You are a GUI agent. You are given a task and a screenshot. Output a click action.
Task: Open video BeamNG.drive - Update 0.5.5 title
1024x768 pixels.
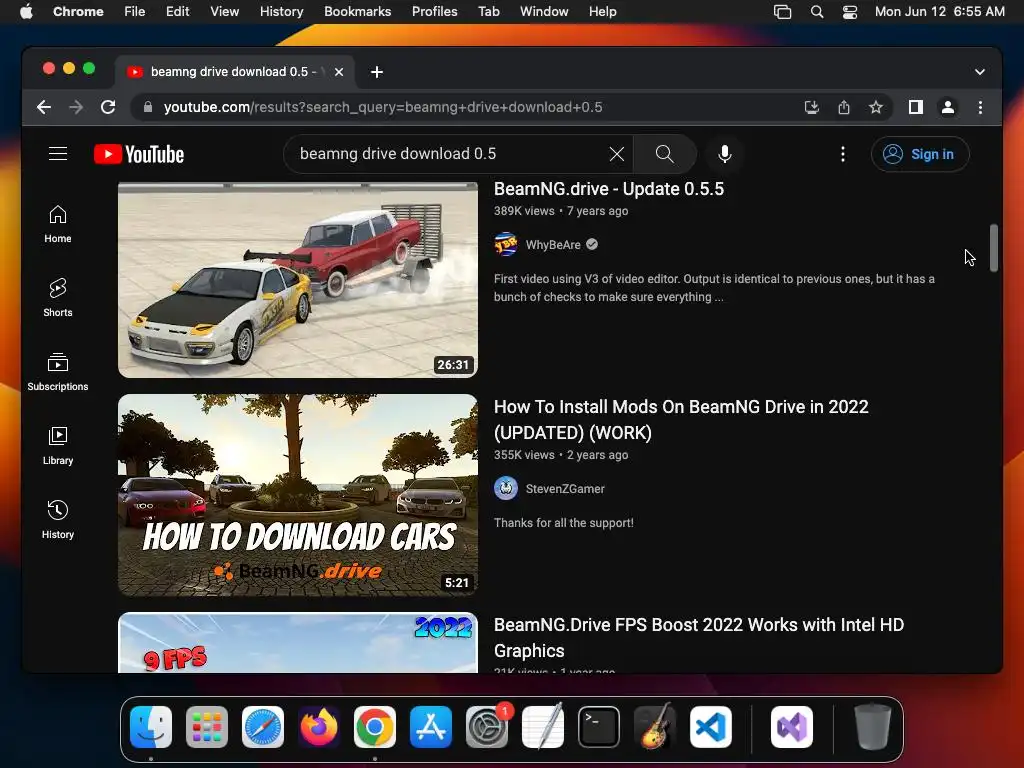[609, 189]
